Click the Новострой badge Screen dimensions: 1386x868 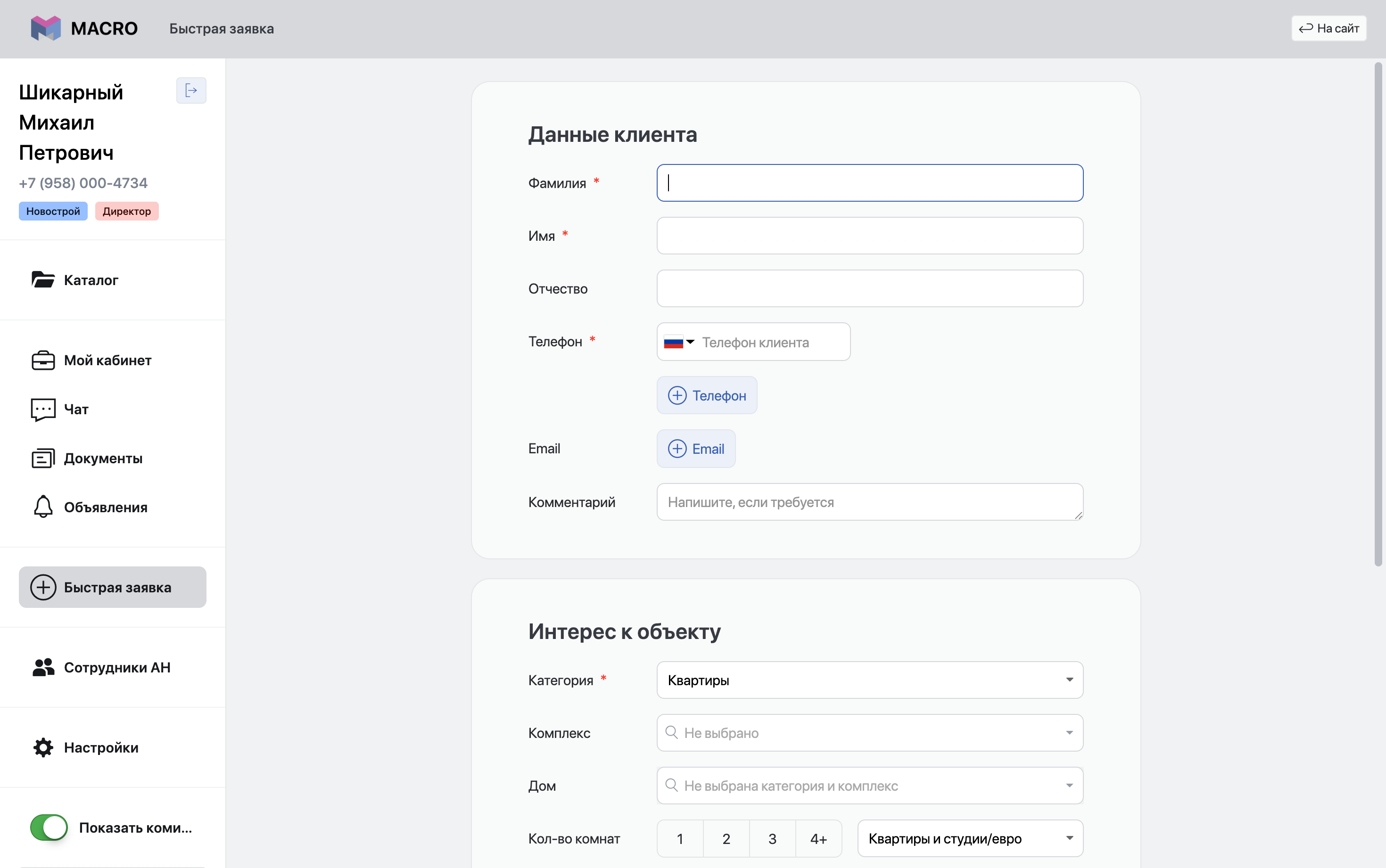(53, 211)
